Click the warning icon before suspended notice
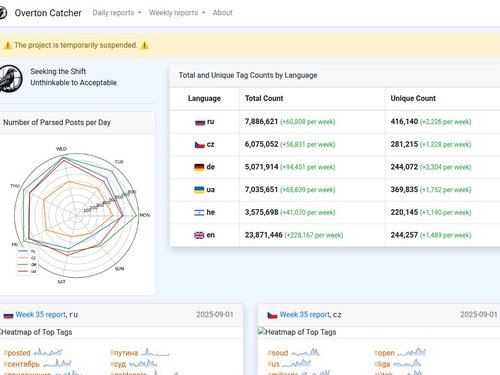The image size is (500, 375). point(8,45)
